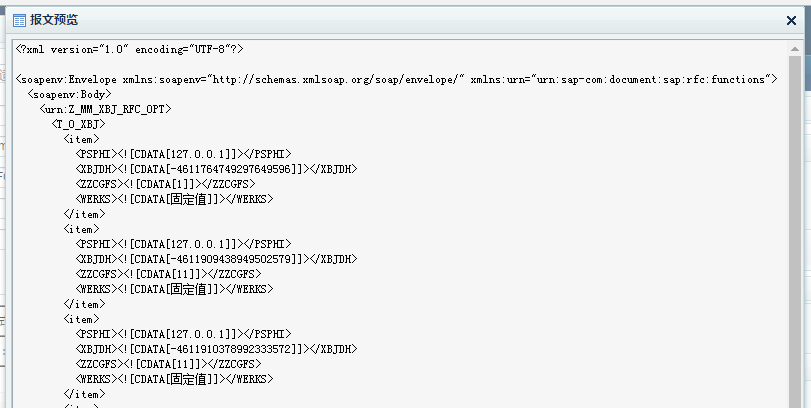Click XBJDH value ending in 2333572
811x408 pixels.
point(216,349)
